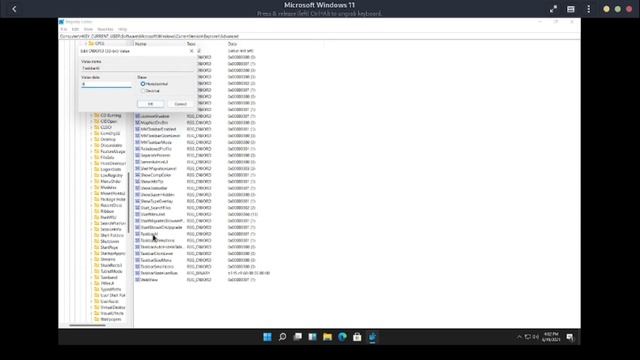Image resolution: width=640 pixels, height=360 pixels.
Task: Open the send-keys panel icon in the viewer header
Action: (571, 9)
